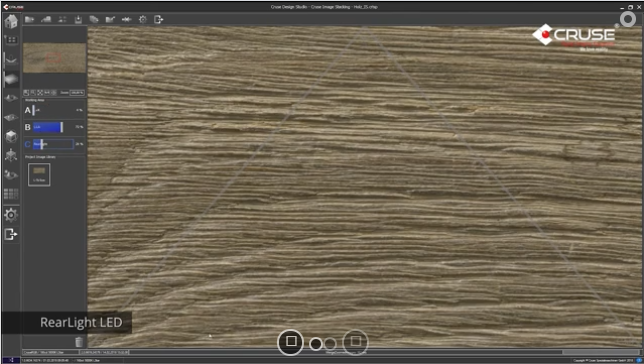Exit using the sidebar logout arrow icon

pos(11,234)
